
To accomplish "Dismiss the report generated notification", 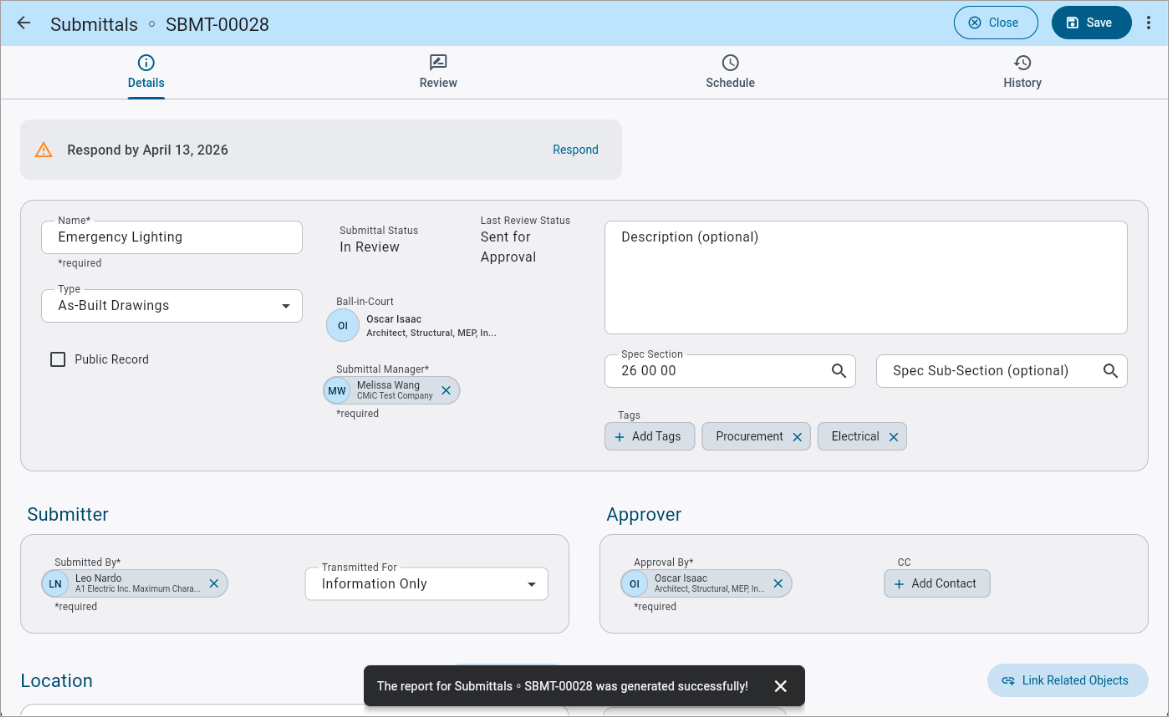I will (781, 686).
